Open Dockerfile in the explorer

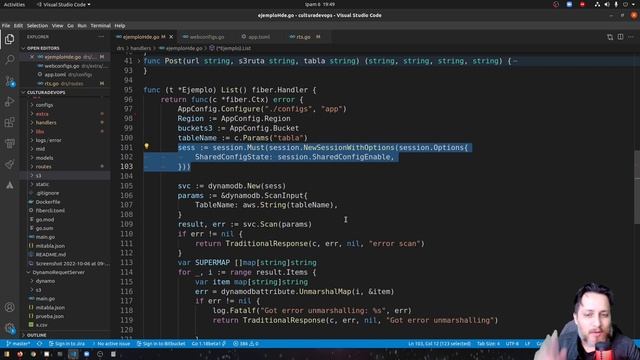click(48, 202)
